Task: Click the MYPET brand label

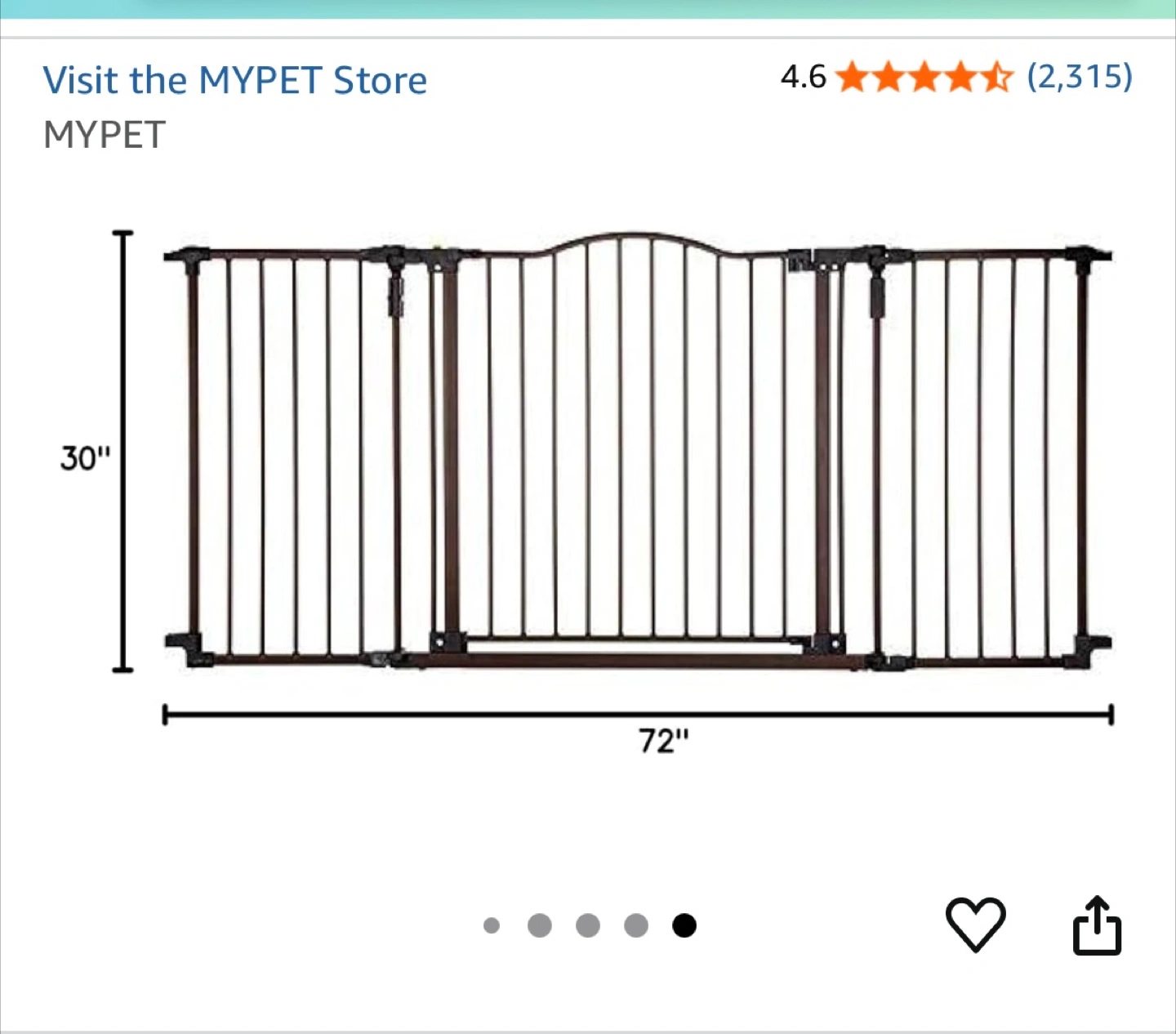Action: point(105,135)
